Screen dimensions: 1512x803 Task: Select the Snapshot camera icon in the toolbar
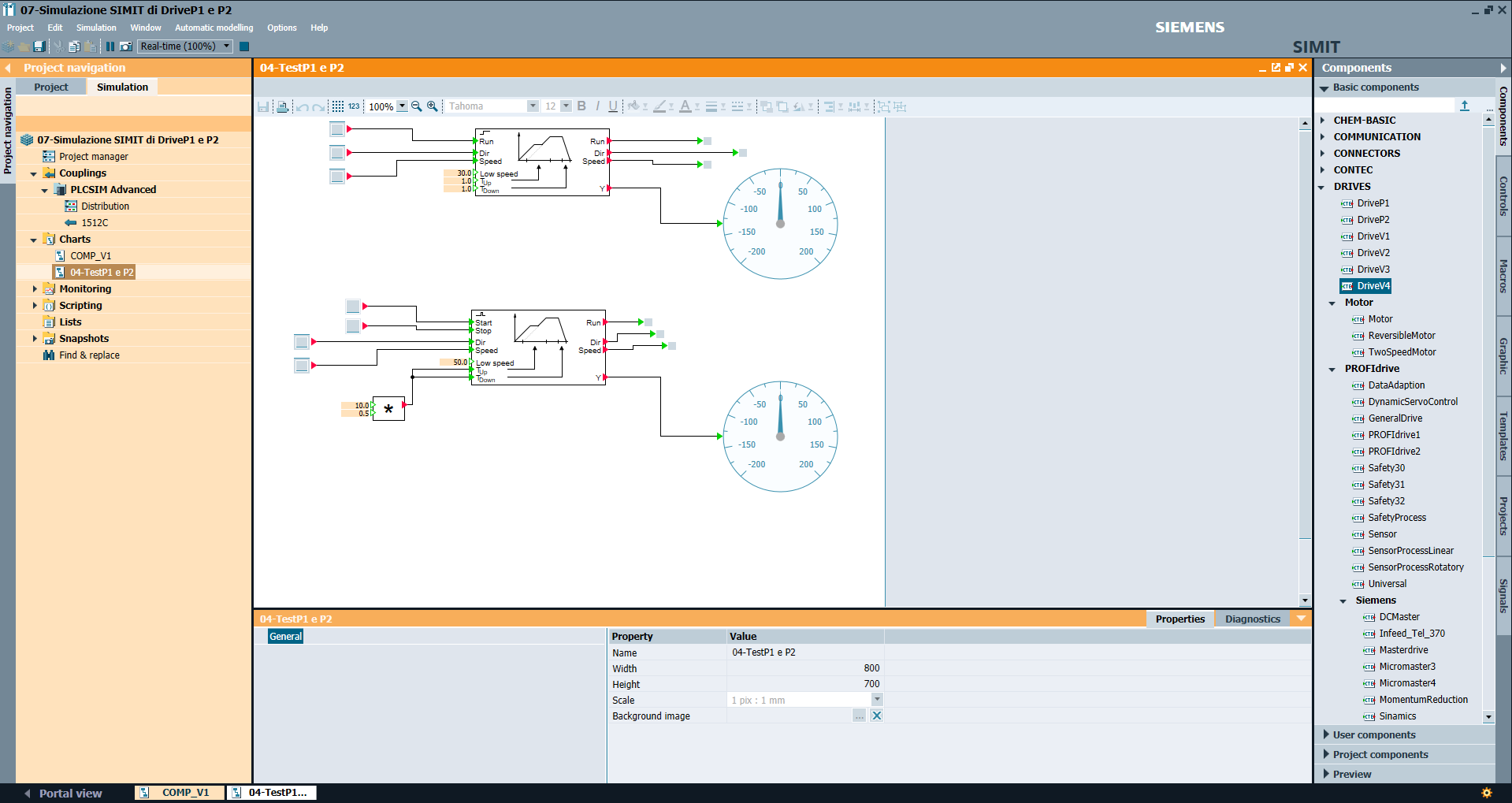click(126, 46)
